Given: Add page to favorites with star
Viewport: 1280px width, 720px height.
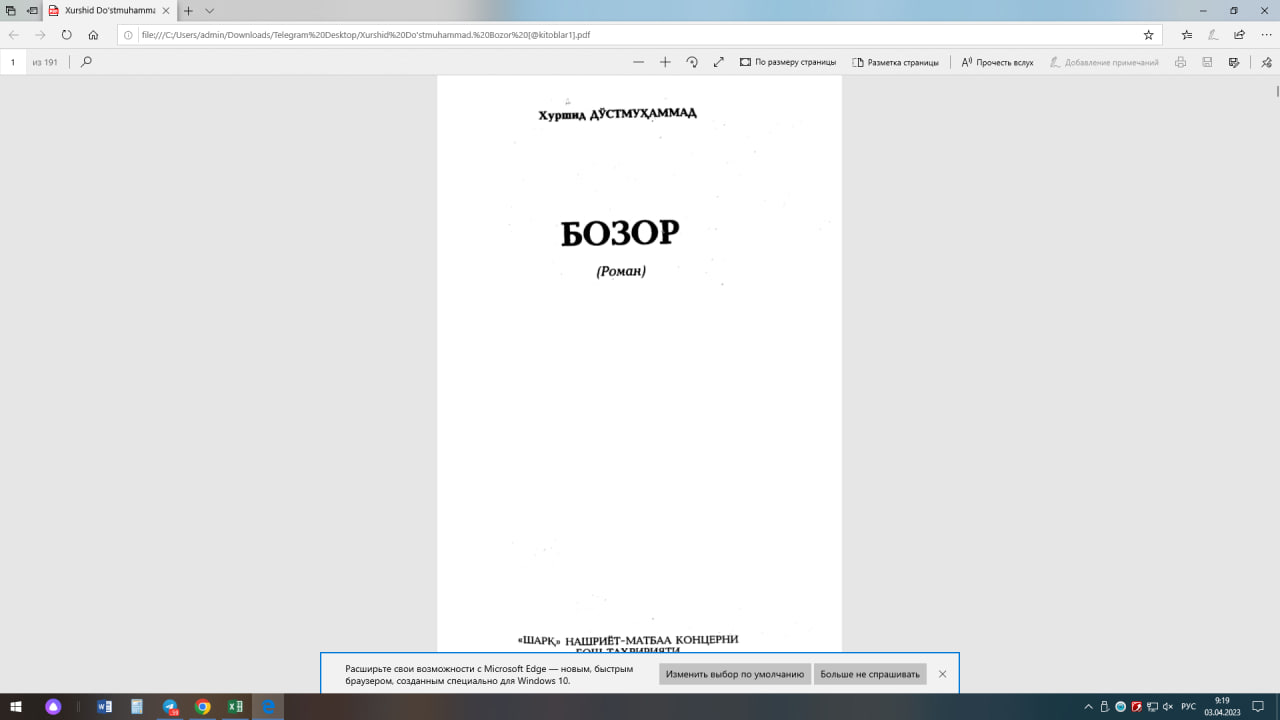Looking at the screenshot, I should coord(1149,34).
